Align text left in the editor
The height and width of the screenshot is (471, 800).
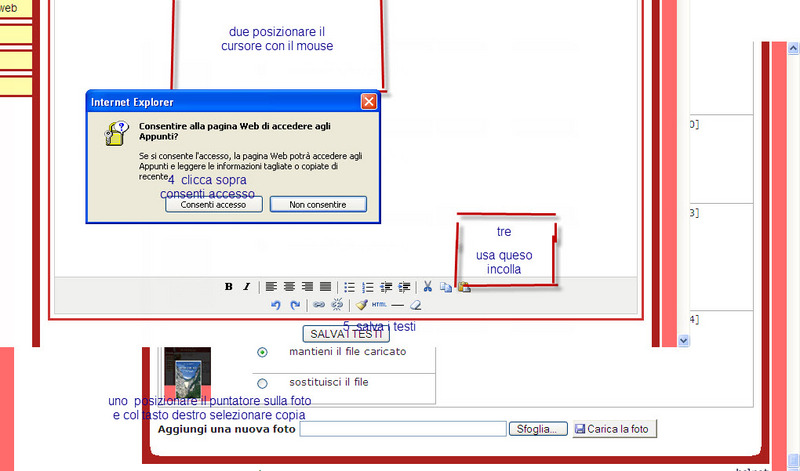270,287
